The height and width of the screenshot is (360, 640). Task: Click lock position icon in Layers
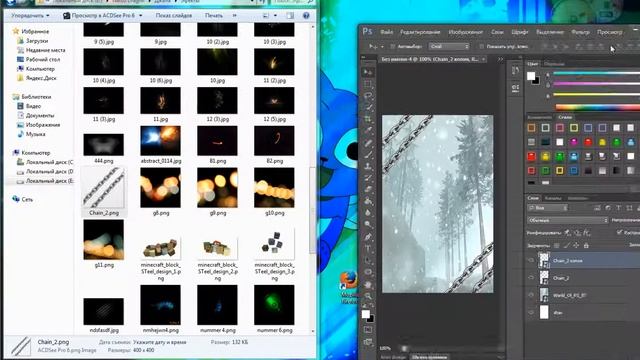point(576,245)
